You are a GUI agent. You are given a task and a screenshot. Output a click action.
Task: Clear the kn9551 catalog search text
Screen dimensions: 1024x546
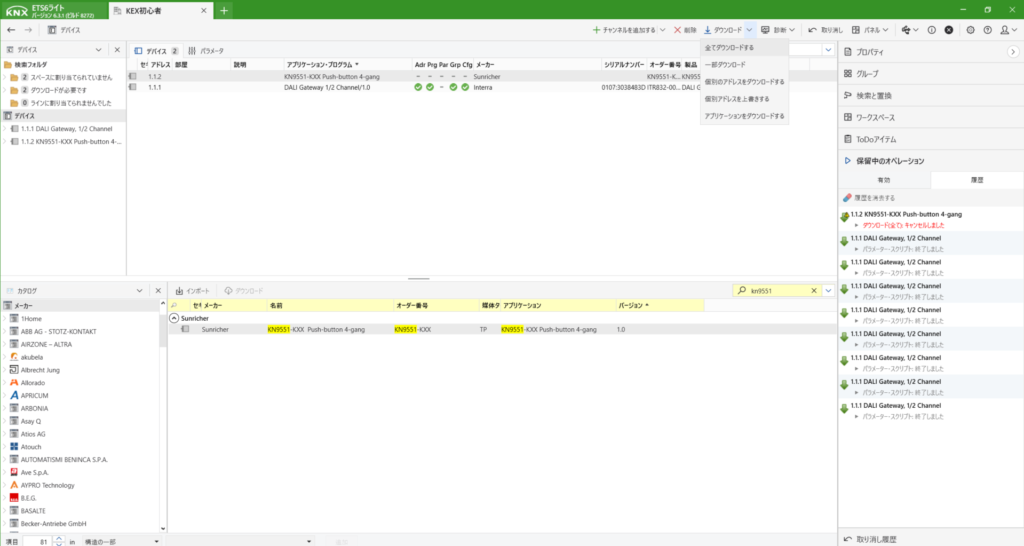pyautogui.click(x=814, y=290)
